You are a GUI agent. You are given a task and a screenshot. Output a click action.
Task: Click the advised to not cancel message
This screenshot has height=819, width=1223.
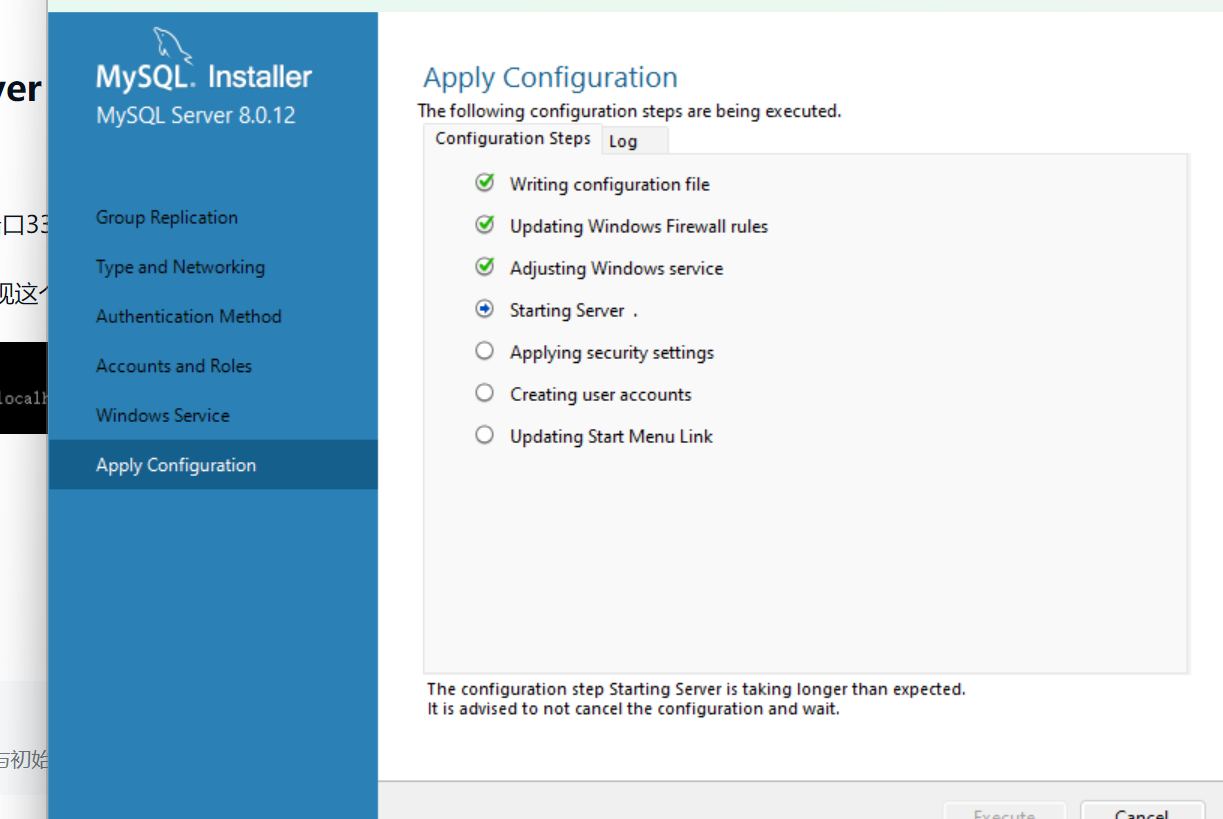(633, 709)
